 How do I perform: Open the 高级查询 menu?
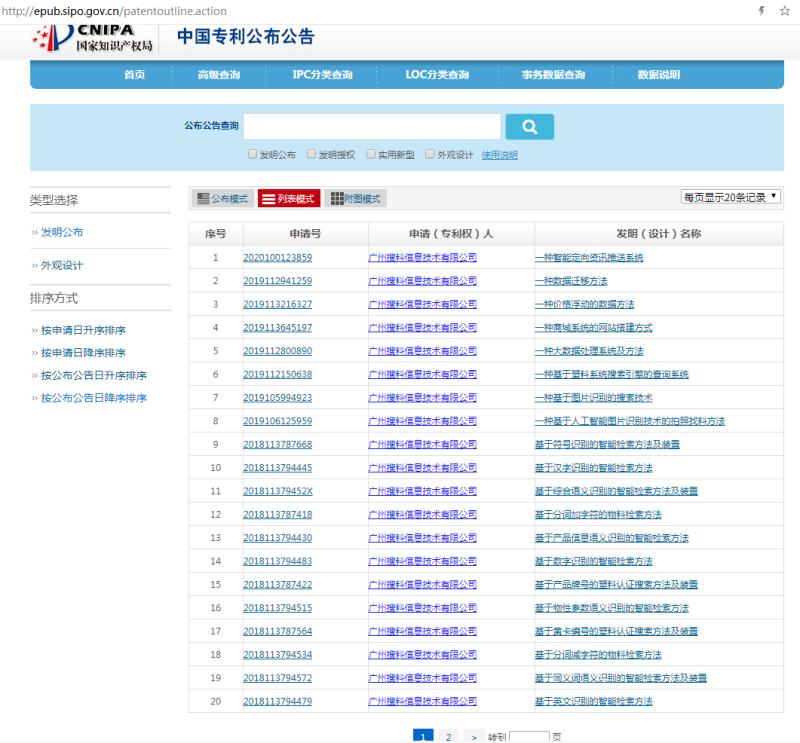[218, 75]
